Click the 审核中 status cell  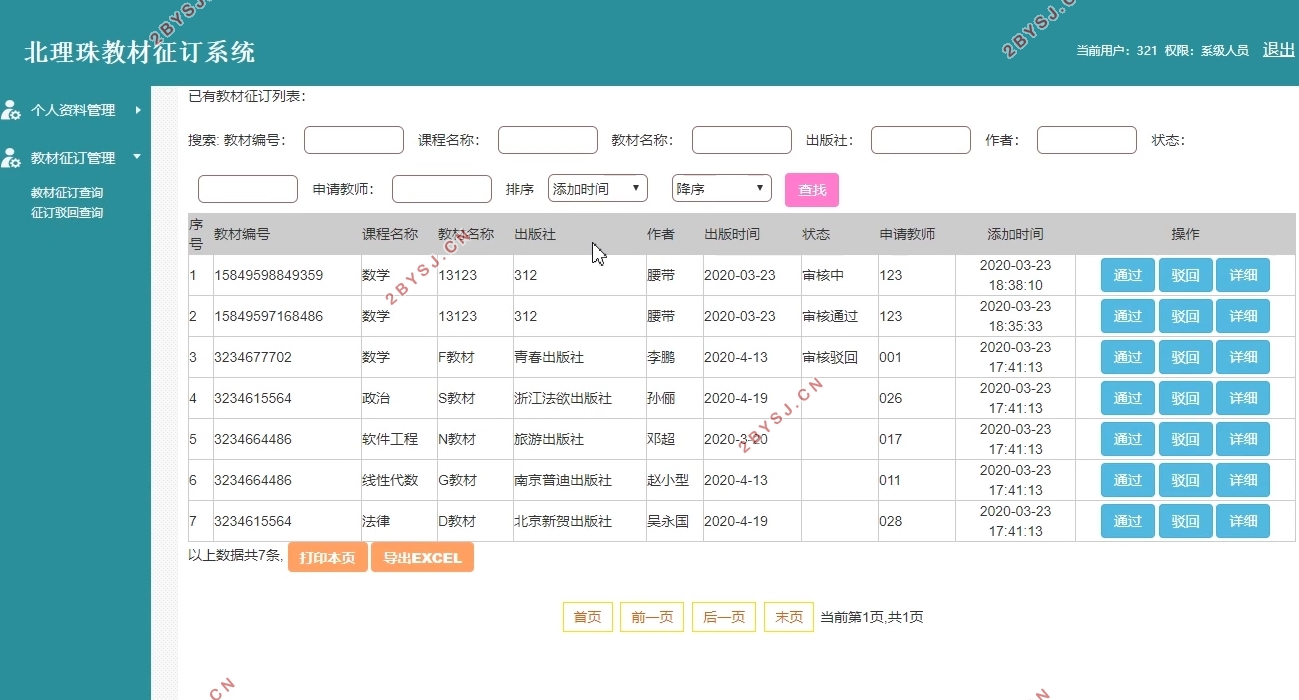[x=839, y=275]
